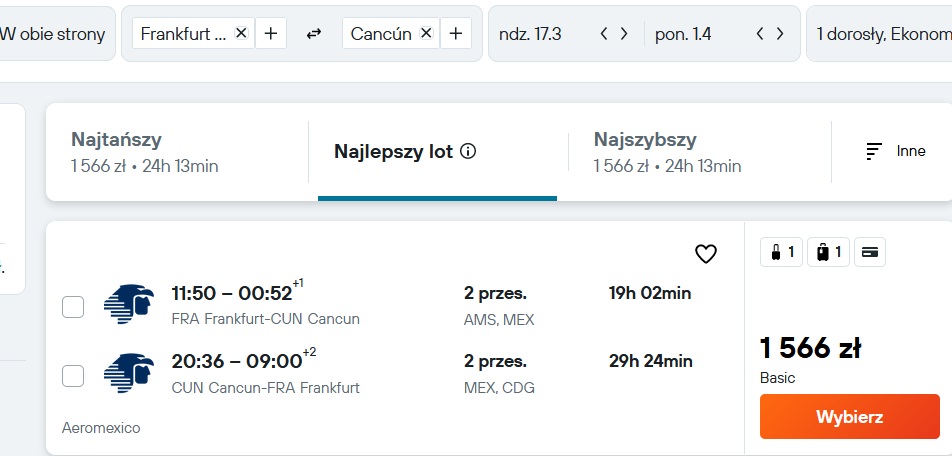The image size is (952, 456).
Task: Open the Inne sorting options
Action: pos(896,151)
